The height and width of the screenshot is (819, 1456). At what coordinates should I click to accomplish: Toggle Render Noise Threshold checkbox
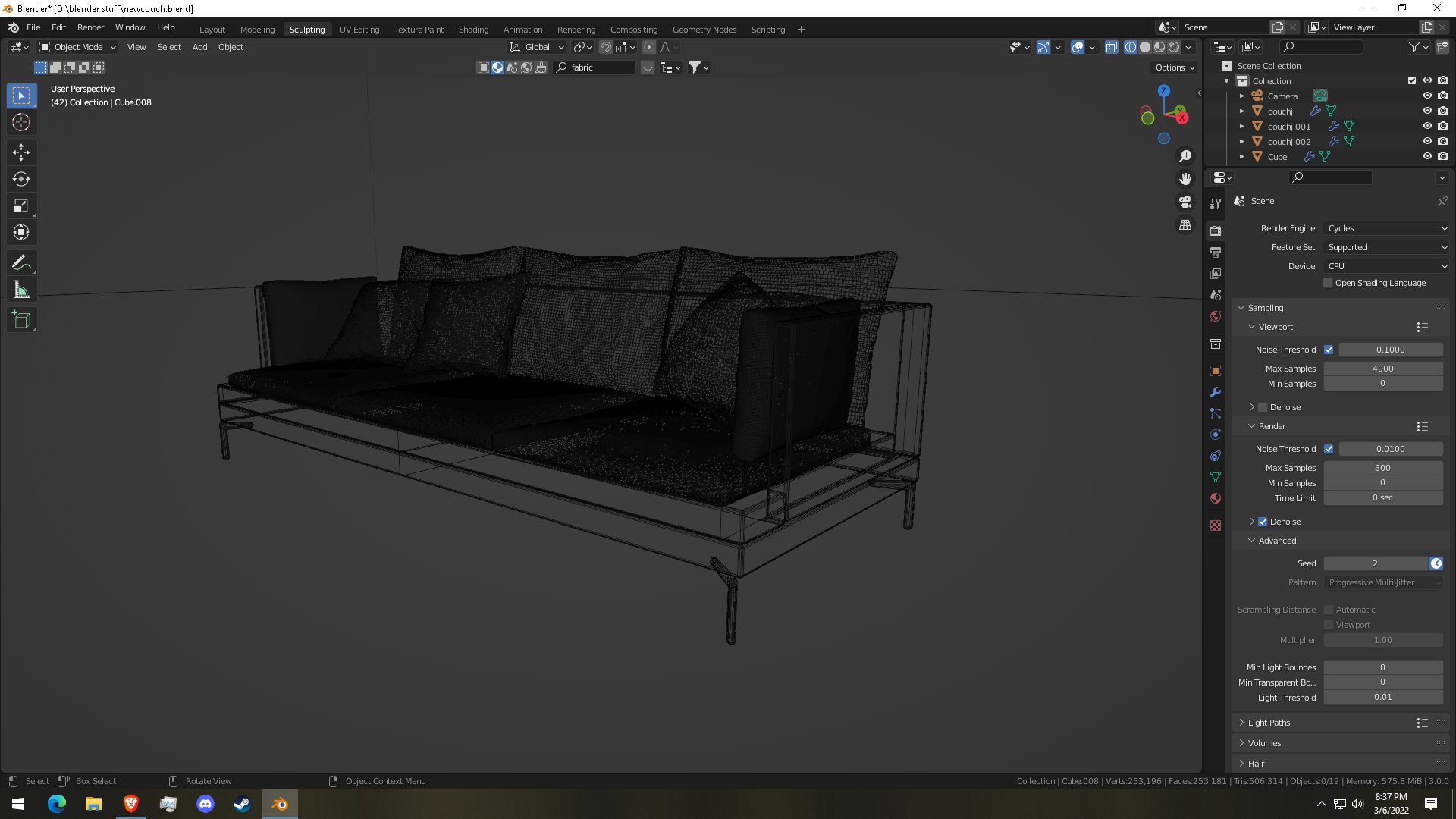[x=1329, y=449]
